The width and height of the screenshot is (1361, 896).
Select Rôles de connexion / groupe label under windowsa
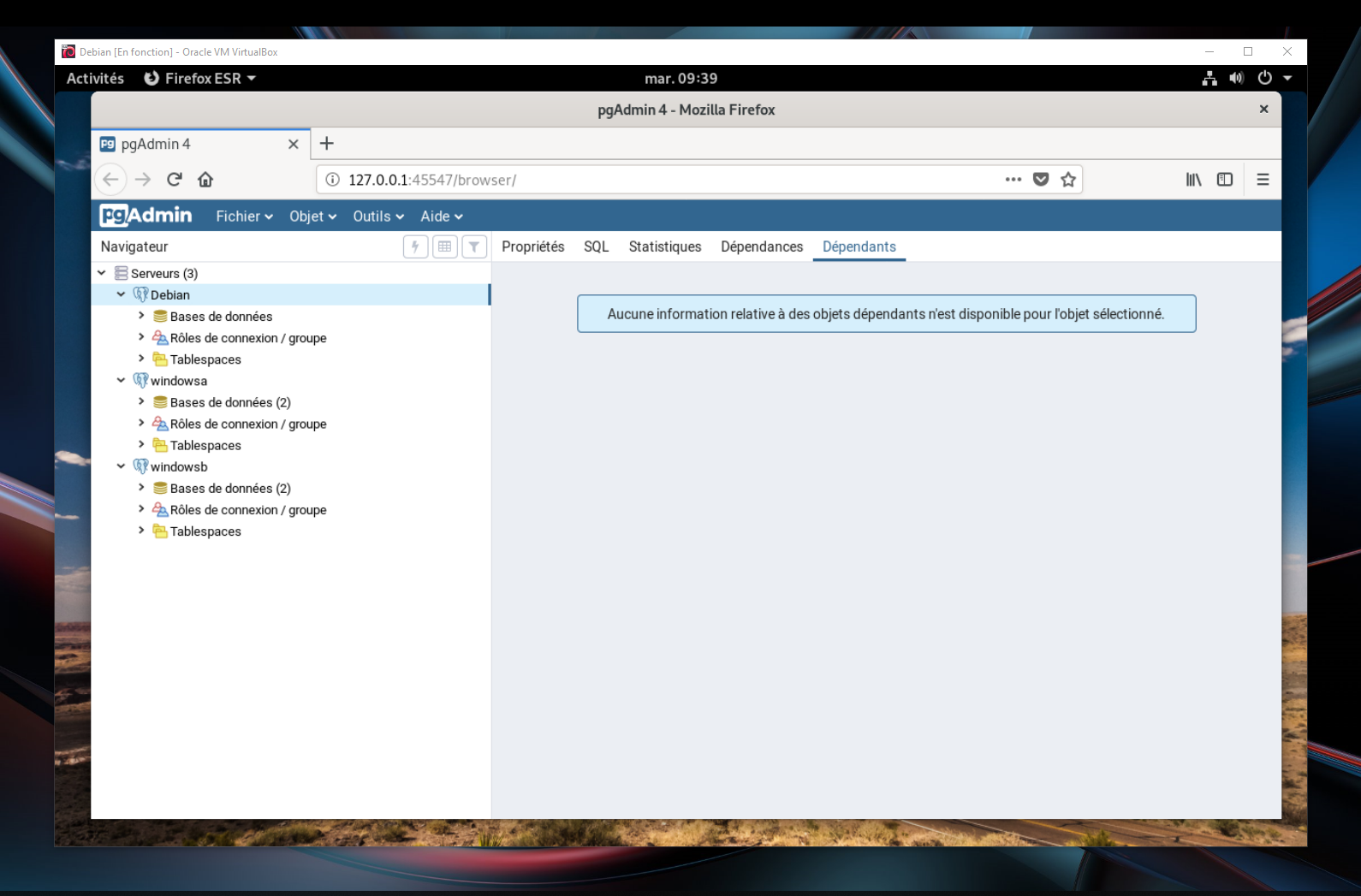(x=248, y=424)
